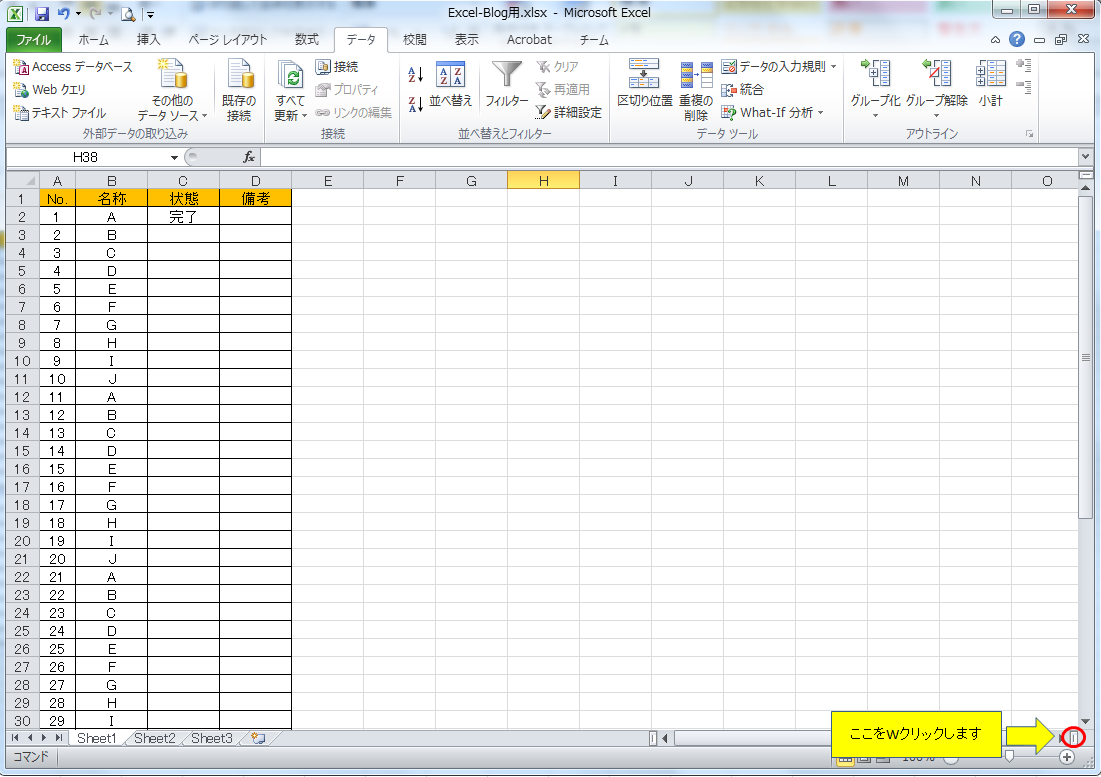Apply グループ化 (Group) to selection
Screen dimensions: 1101x777
coord(875,80)
